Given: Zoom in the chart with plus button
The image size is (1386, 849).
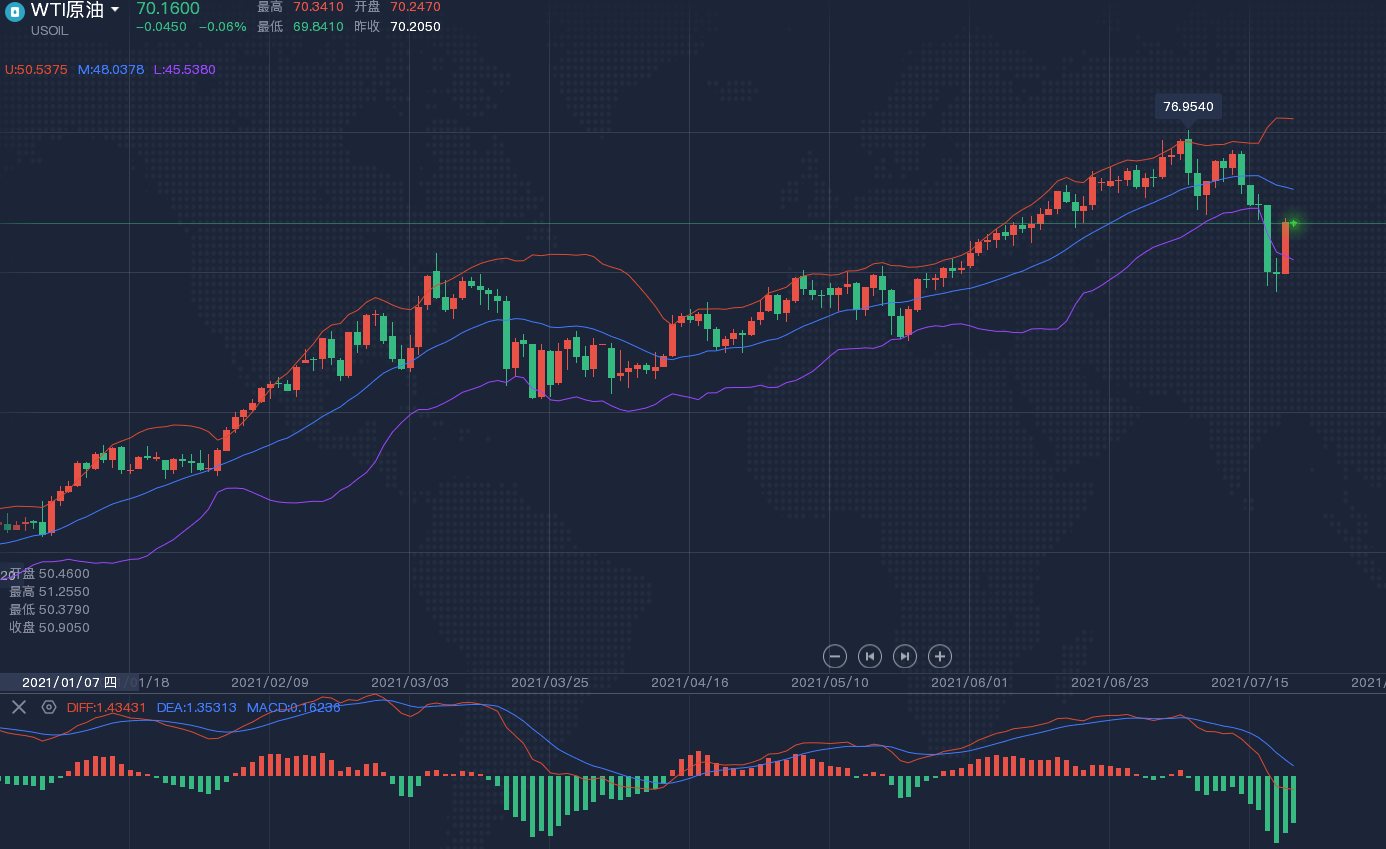Looking at the screenshot, I should tap(939, 656).
